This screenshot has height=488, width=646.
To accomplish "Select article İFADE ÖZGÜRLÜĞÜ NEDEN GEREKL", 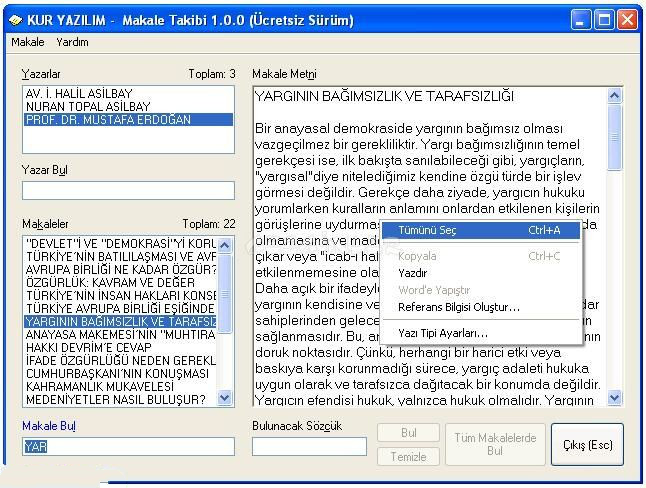I will (120, 361).
